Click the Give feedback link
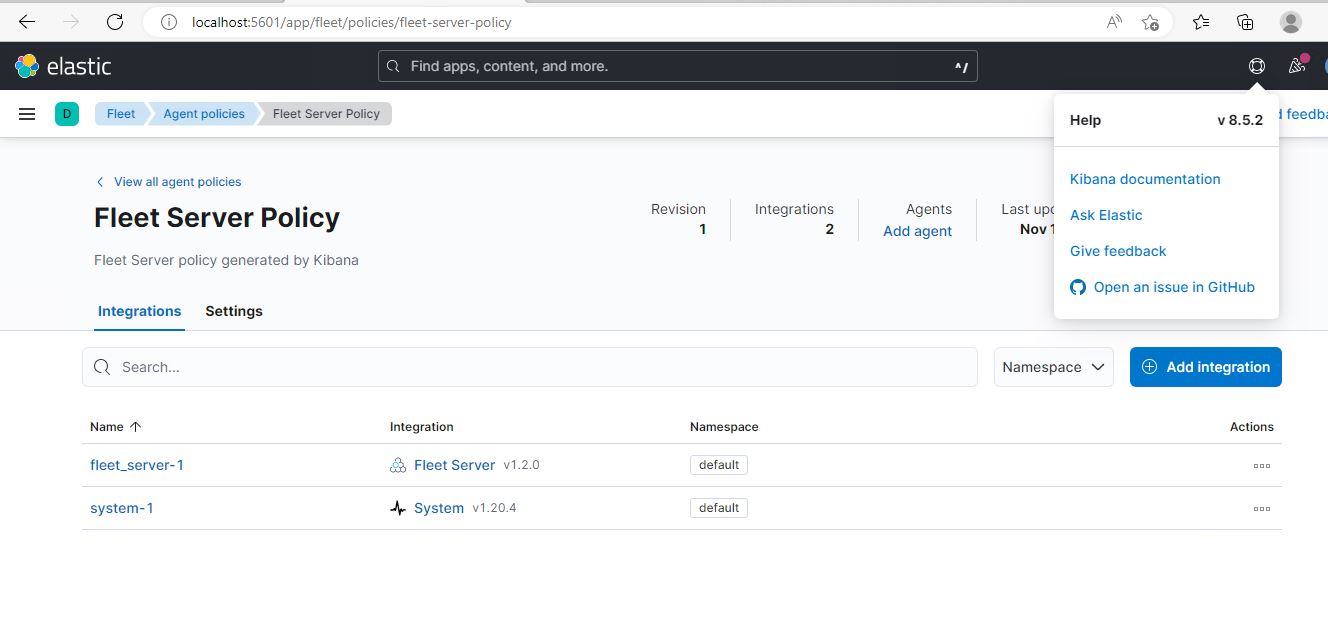 (1117, 251)
